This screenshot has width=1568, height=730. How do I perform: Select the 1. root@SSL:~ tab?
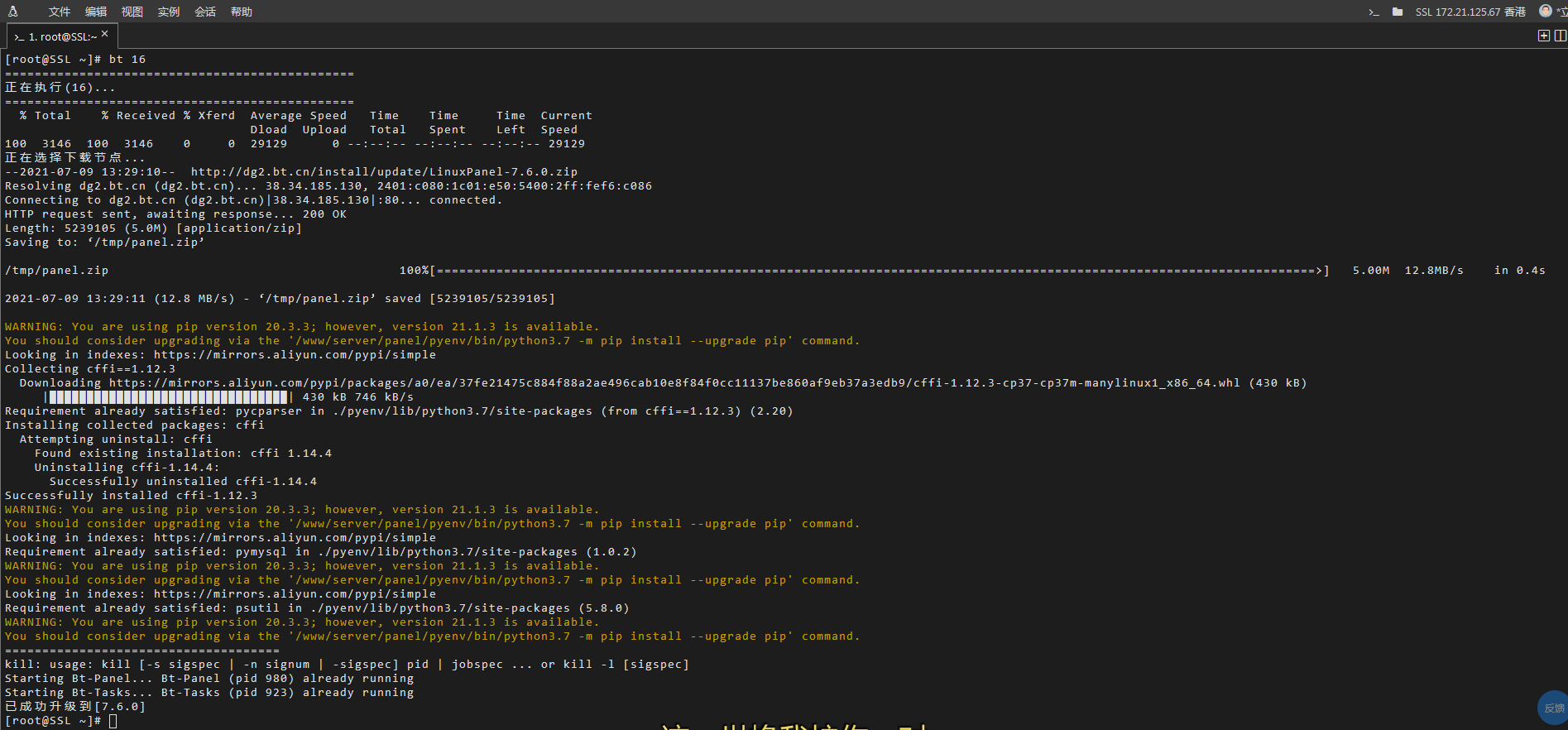tap(62, 36)
